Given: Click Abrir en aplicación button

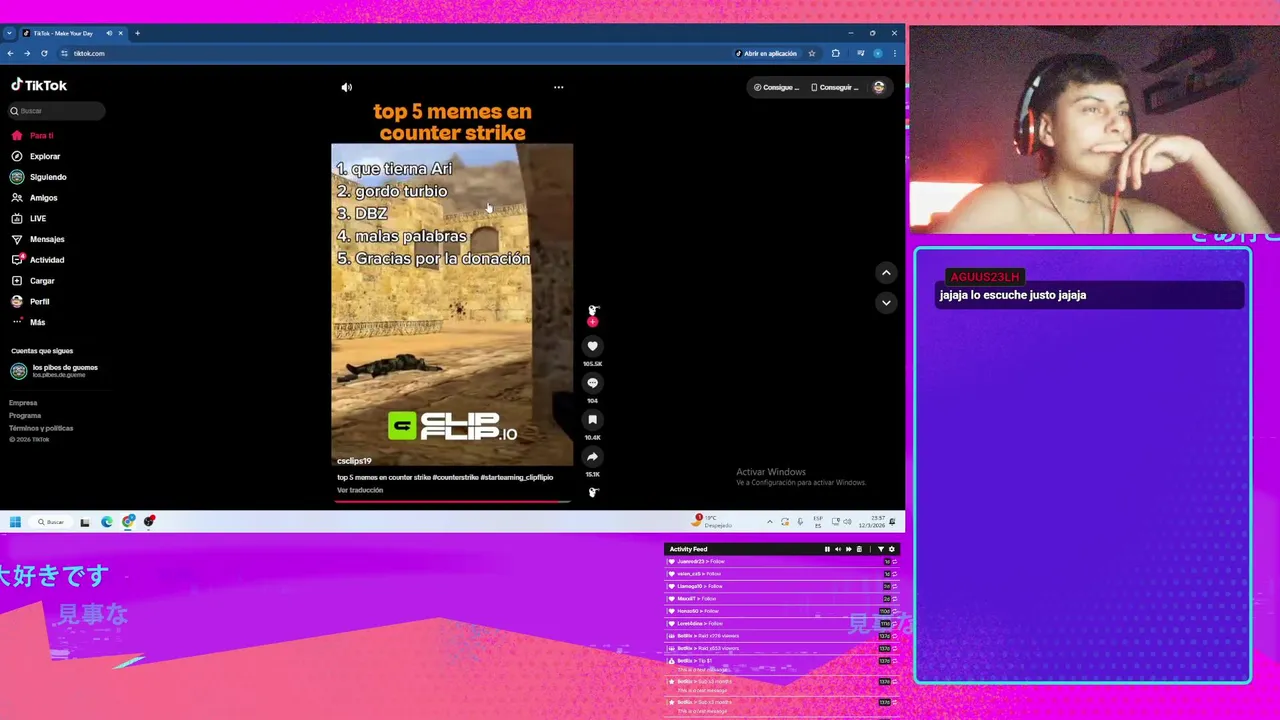Looking at the screenshot, I should pos(767,53).
